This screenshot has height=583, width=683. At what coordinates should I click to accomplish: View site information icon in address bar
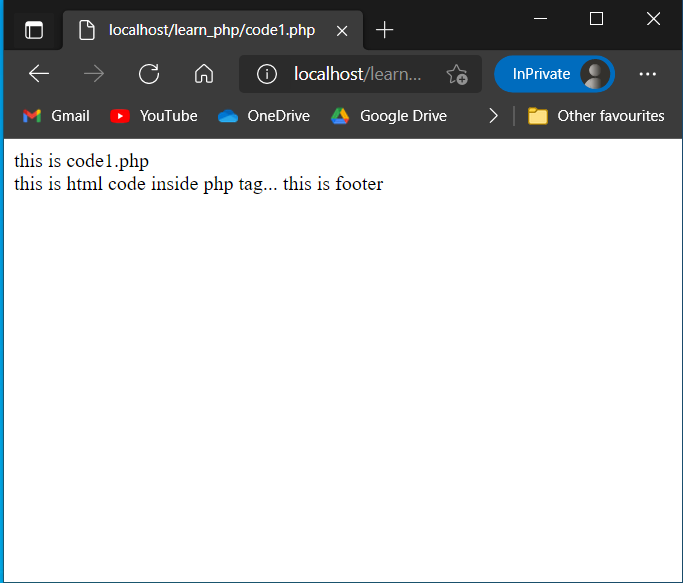pyautogui.click(x=267, y=74)
